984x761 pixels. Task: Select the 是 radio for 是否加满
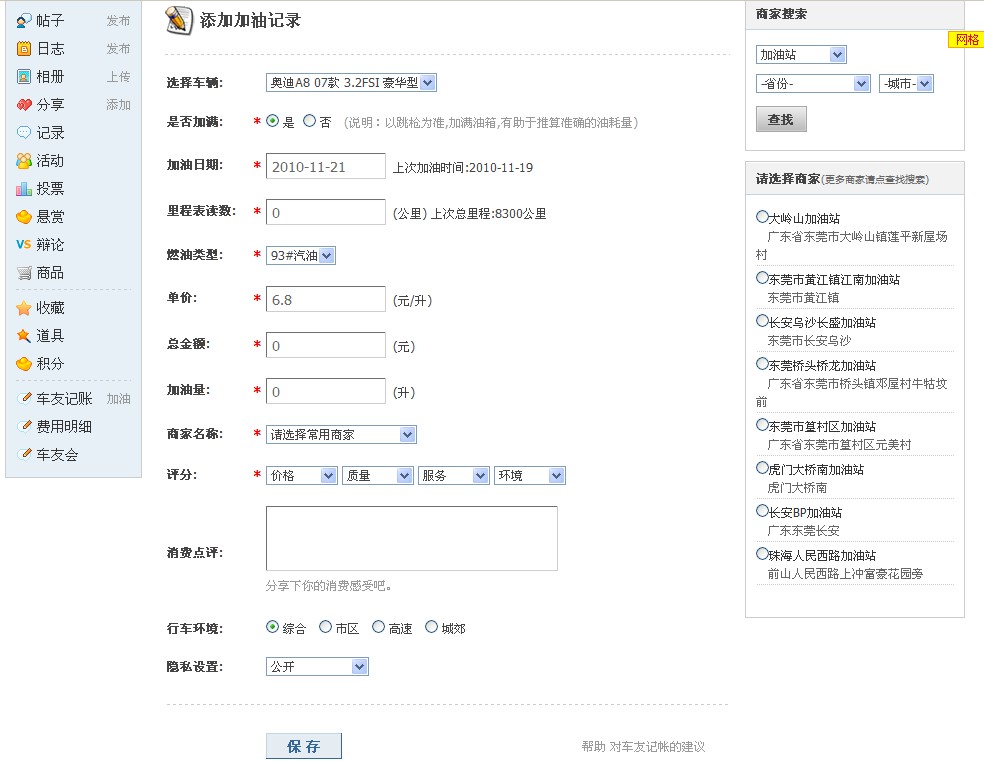(x=270, y=122)
